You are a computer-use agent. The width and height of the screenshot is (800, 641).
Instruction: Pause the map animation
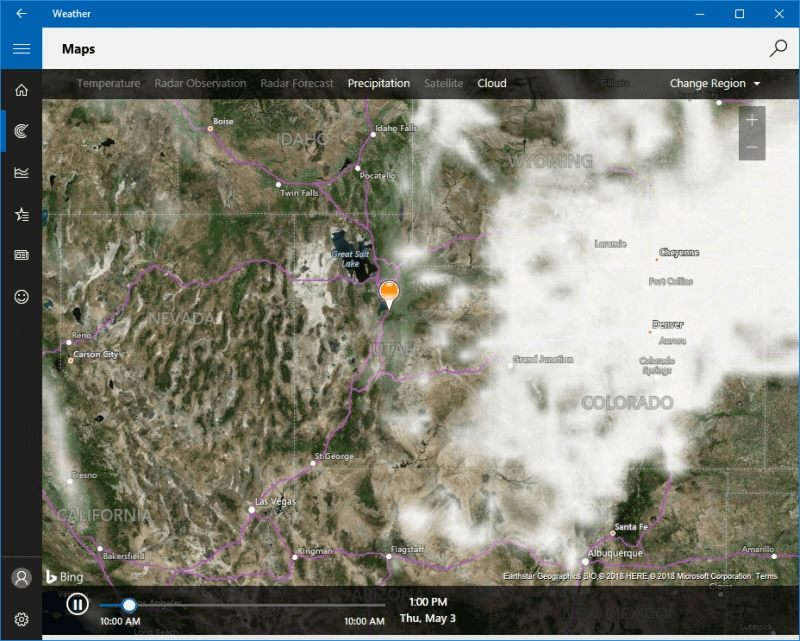(78, 605)
